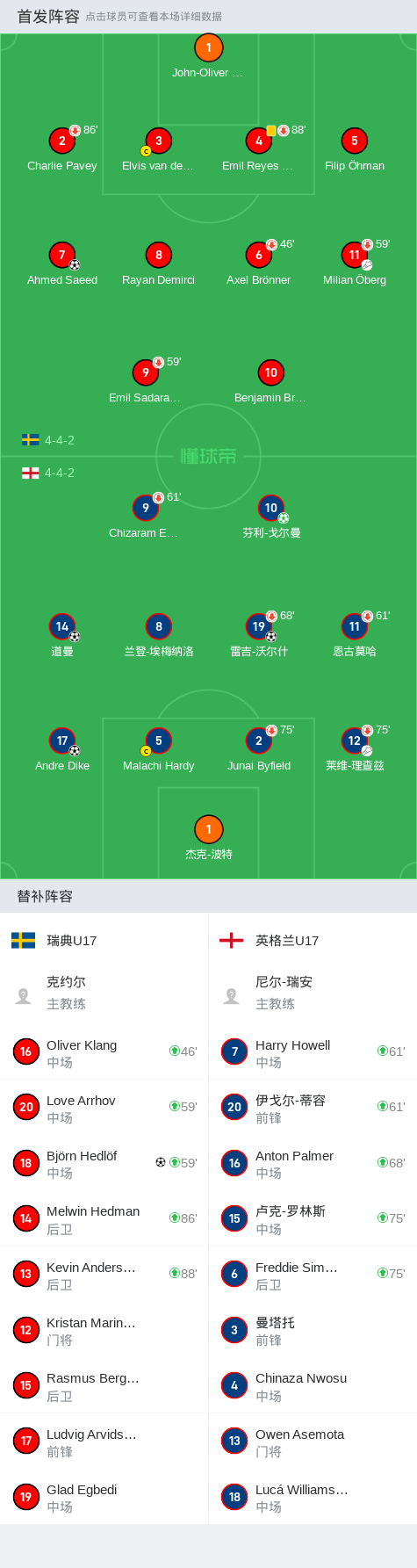Select substitute Oliver Klang's row
Screen dimensions: 417x1568
point(104,1051)
